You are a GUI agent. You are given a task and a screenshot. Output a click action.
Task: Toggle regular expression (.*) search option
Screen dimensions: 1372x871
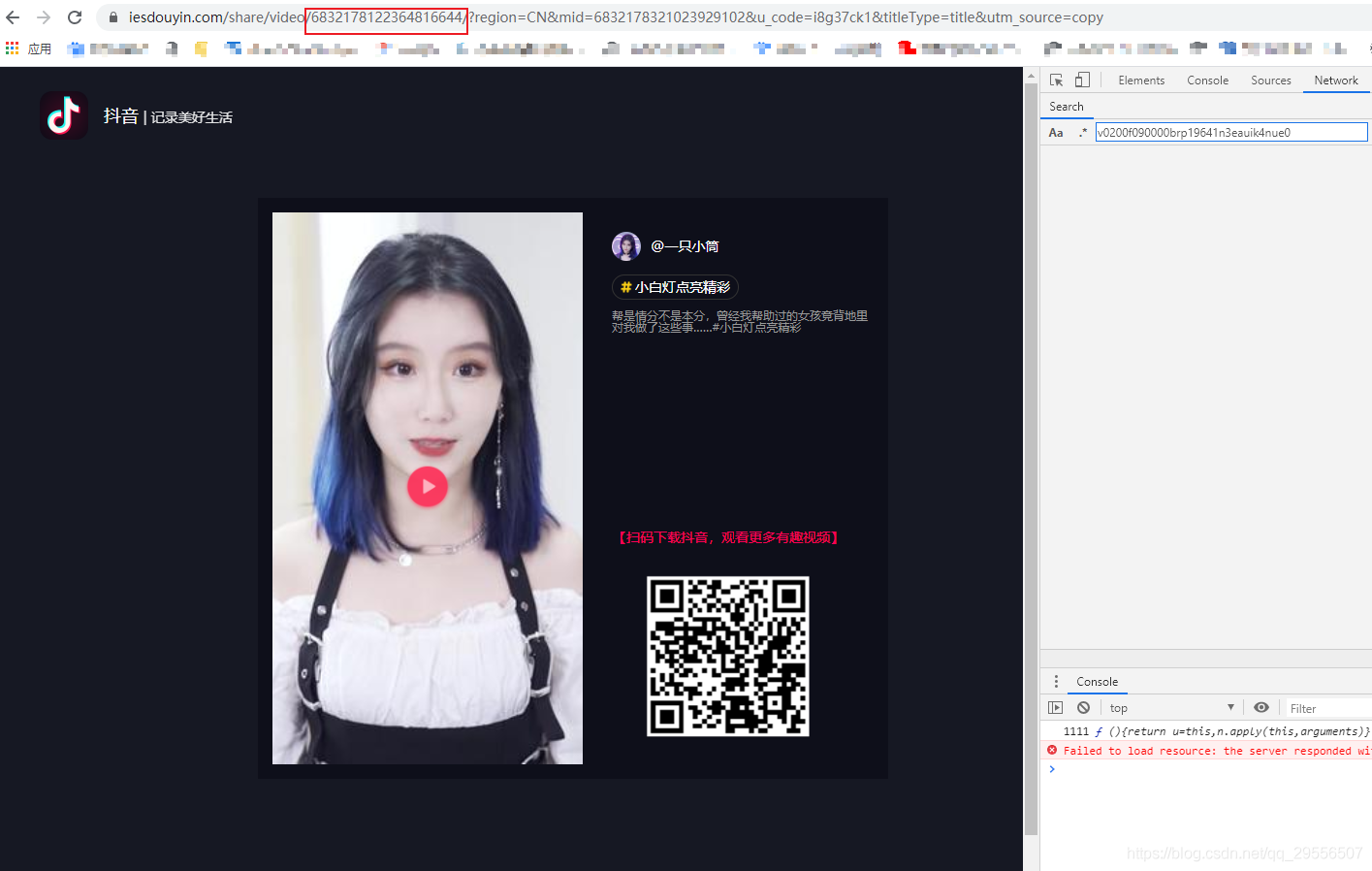tap(1082, 133)
